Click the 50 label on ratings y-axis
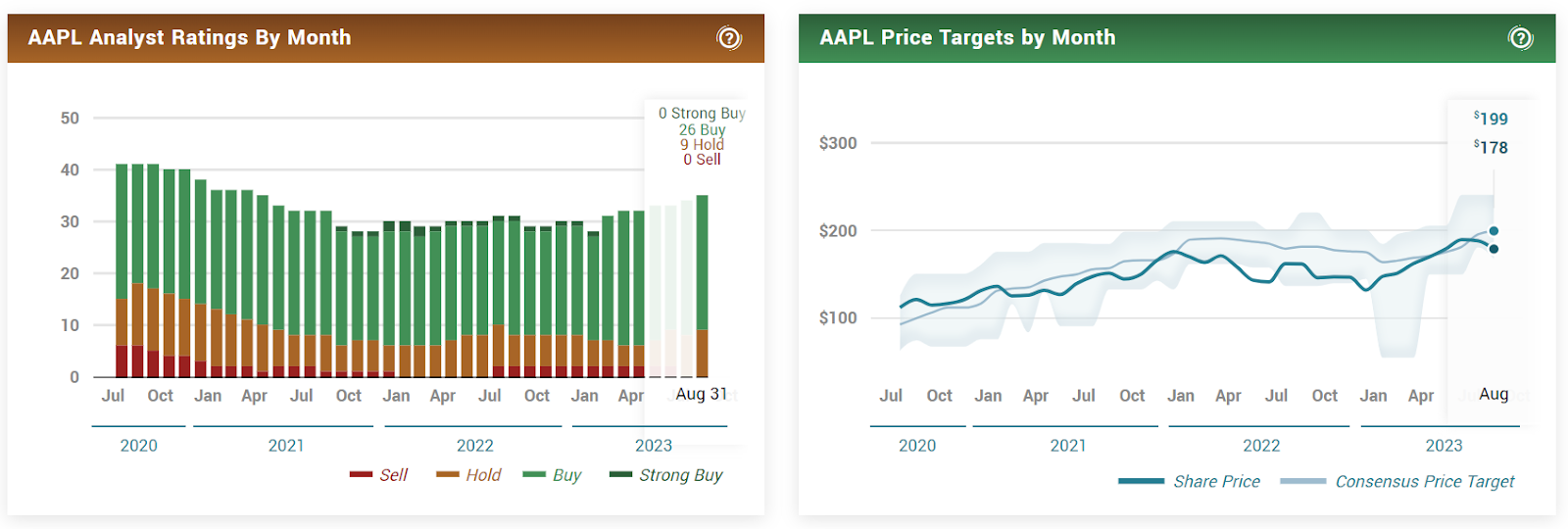 (x=70, y=119)
